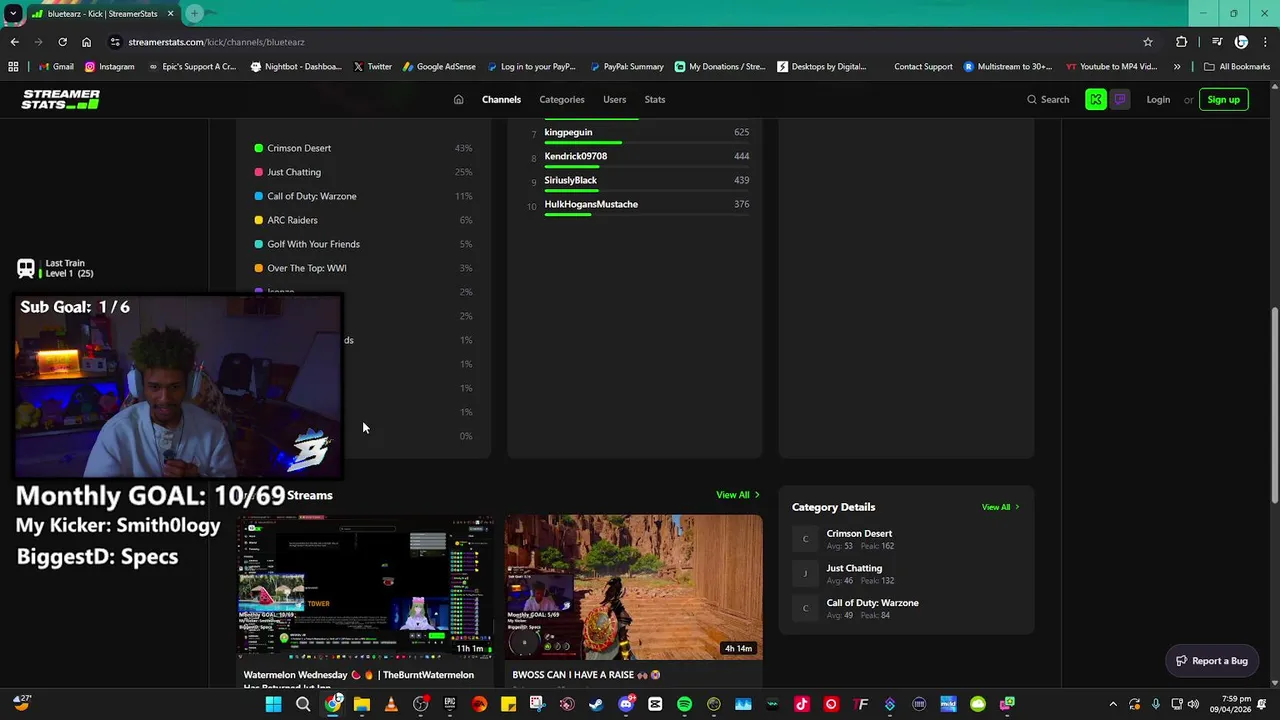
Task: Open Steam from taskbar
Action: [x=596, y=704]
